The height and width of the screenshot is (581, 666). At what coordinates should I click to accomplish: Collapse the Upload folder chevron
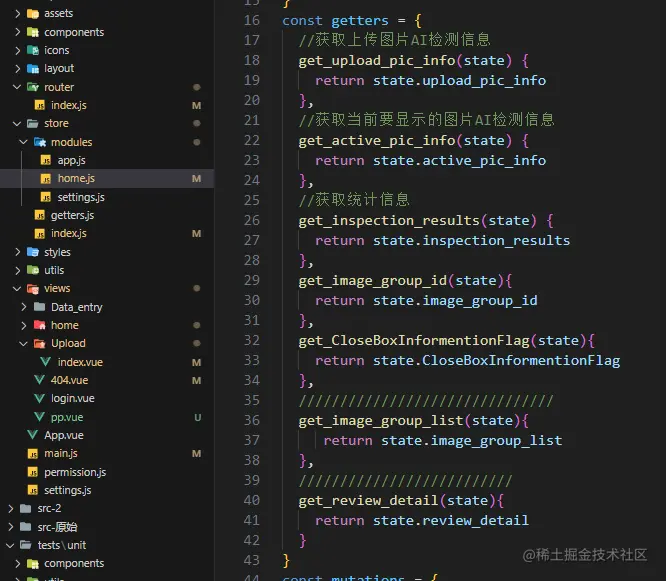24,343
